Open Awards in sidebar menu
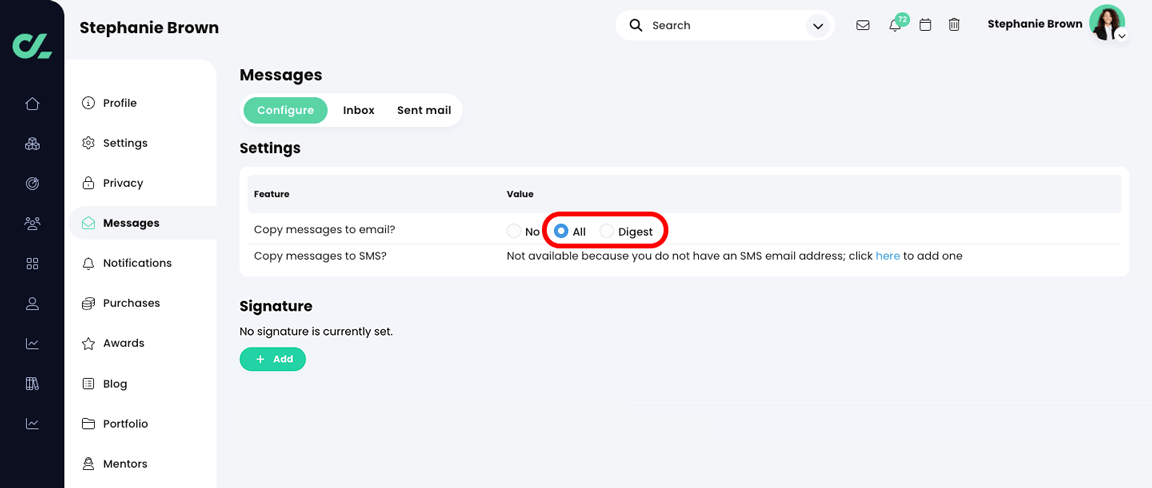The height and width of the screenshot is (488, 1152). 123,343
